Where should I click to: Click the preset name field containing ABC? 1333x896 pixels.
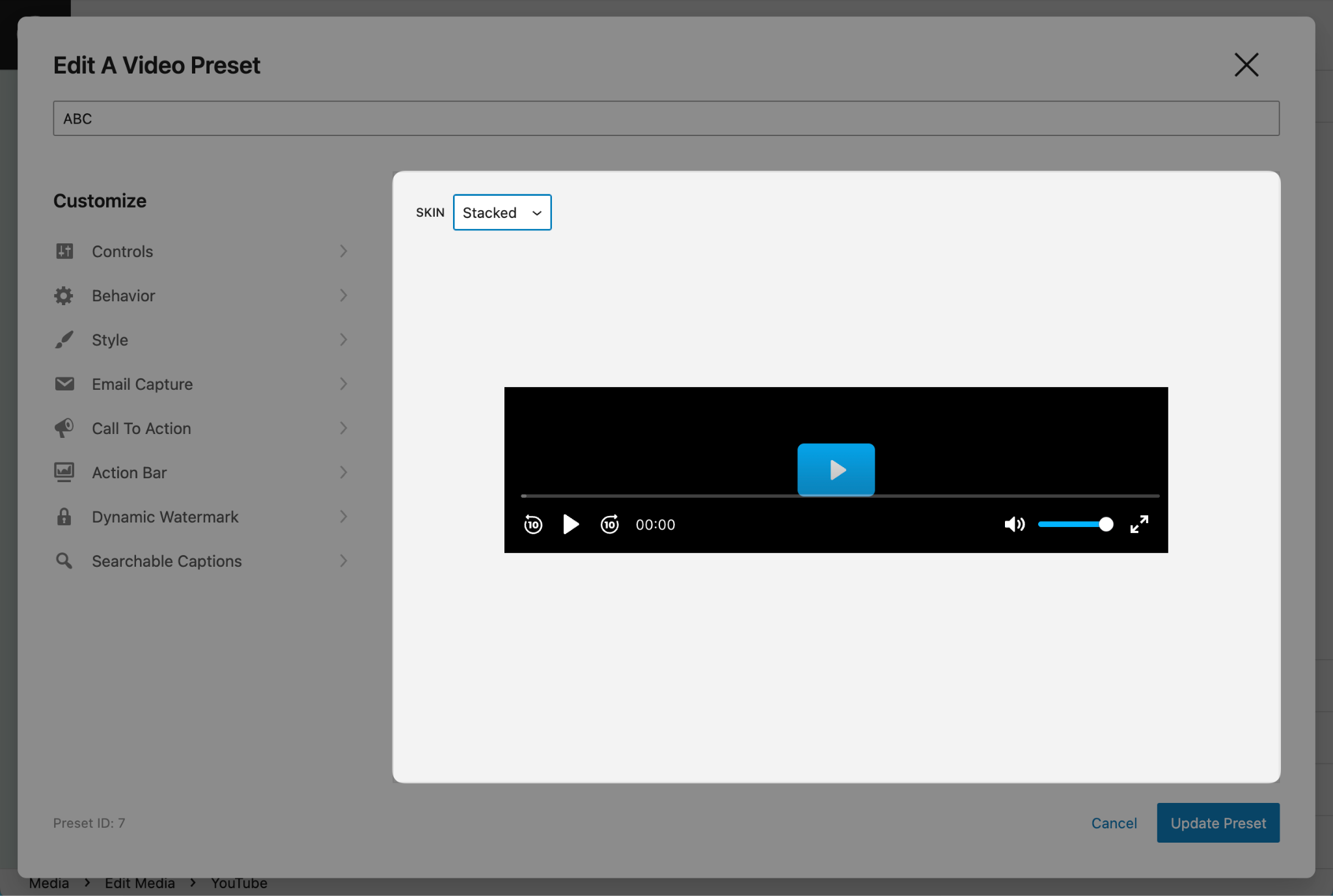coord(666,118)
